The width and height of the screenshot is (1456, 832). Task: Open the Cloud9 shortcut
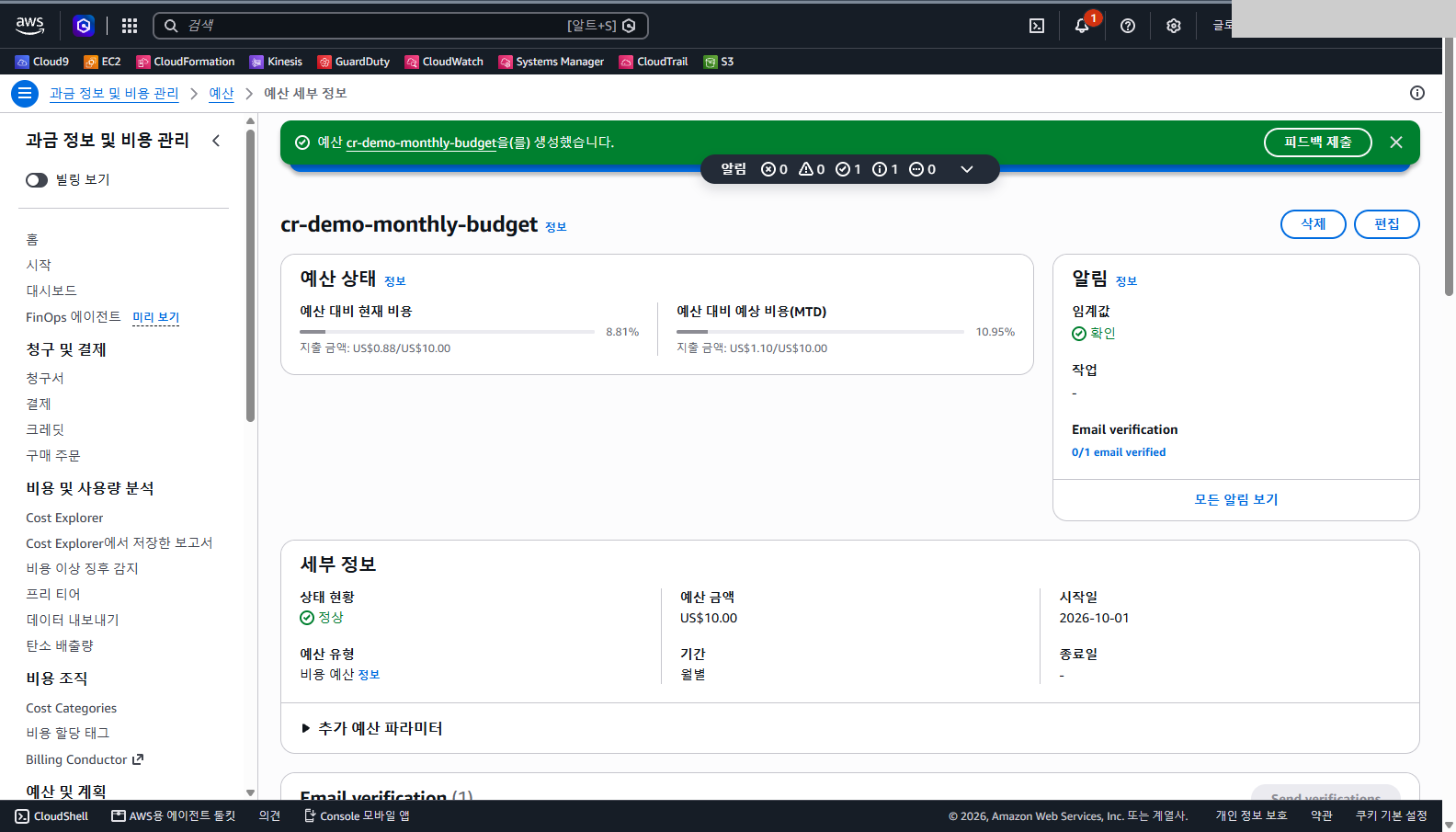point(42,62)
